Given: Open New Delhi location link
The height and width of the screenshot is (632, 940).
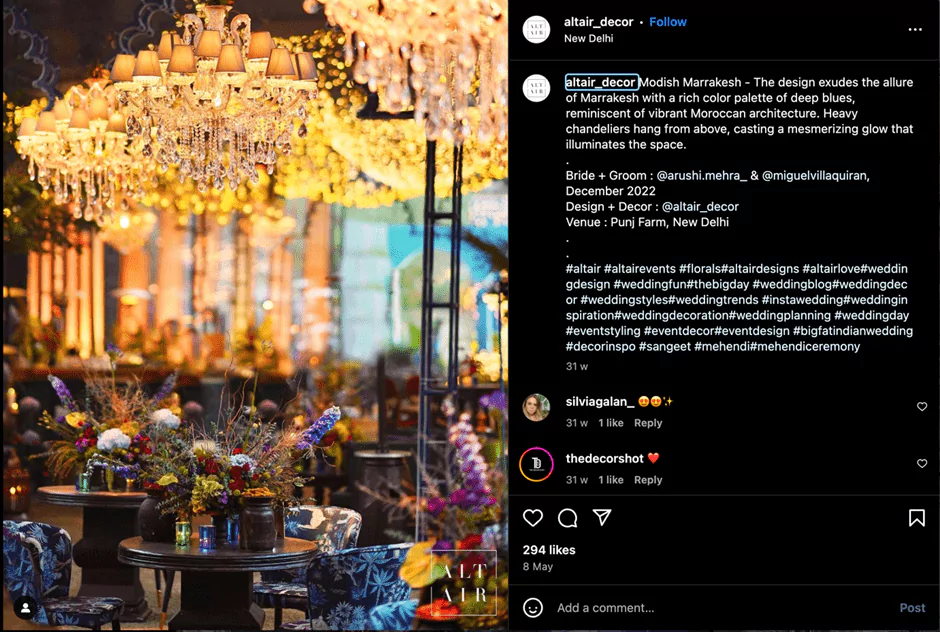Looking at the screenshot, I should click(x=588, y=38).
